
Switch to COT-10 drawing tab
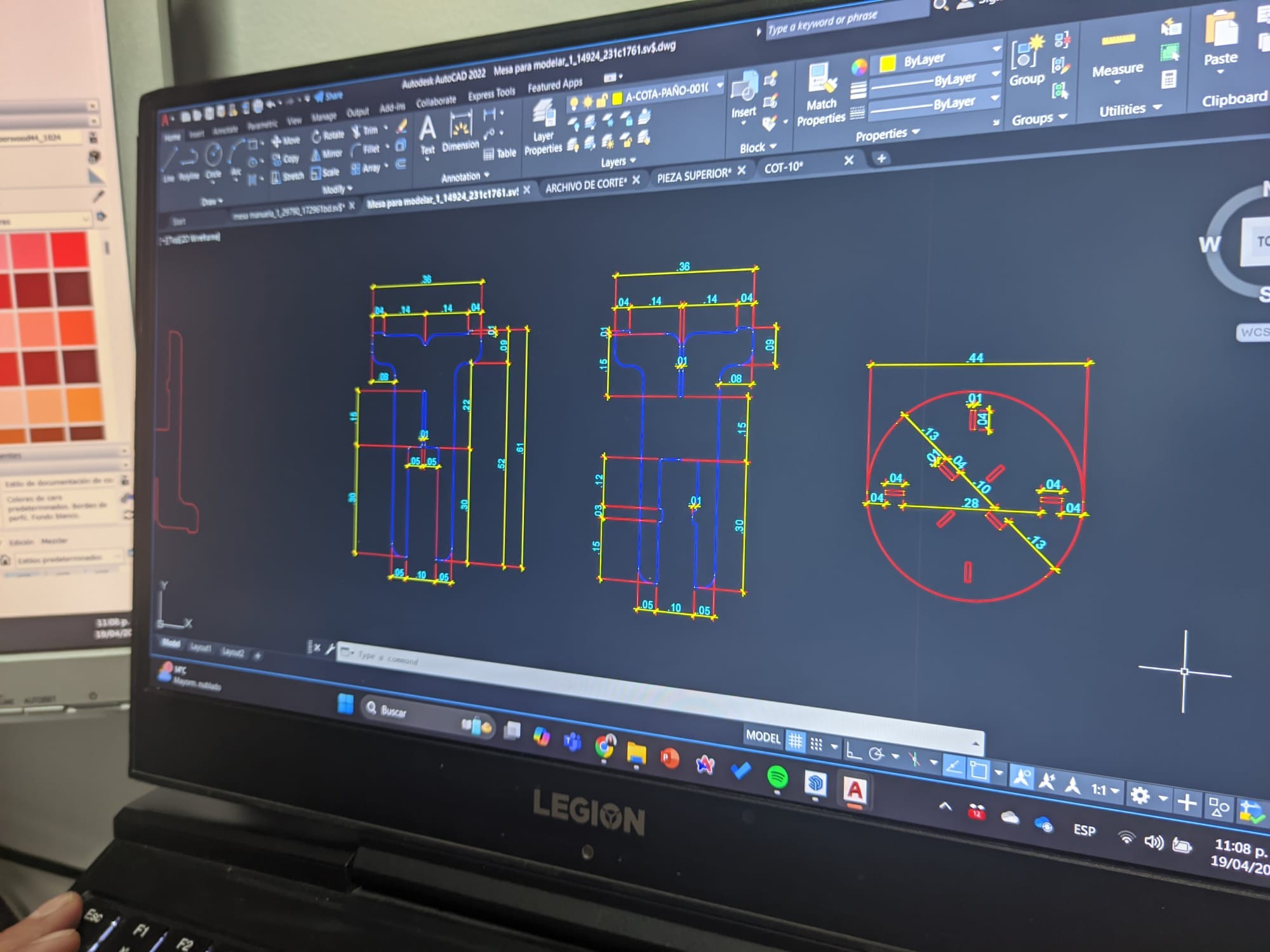coord(784,168)
